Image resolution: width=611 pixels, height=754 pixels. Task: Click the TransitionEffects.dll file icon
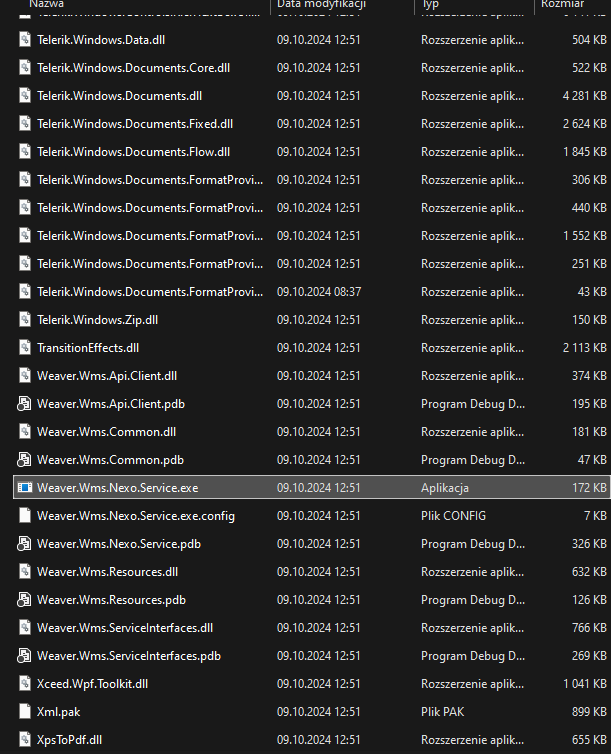pyautogui.click(x=25, y=348)
